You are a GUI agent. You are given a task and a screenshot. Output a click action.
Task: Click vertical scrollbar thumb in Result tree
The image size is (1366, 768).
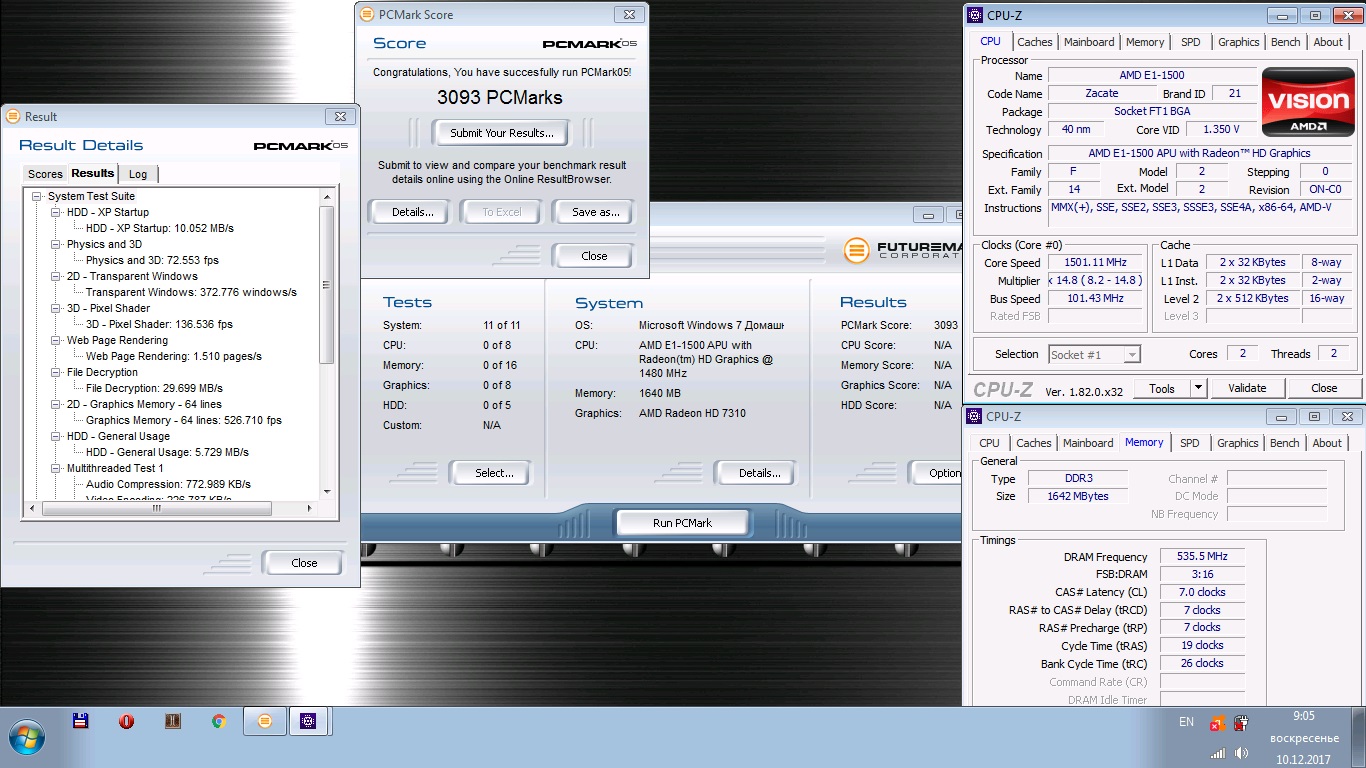pos(326,286)
